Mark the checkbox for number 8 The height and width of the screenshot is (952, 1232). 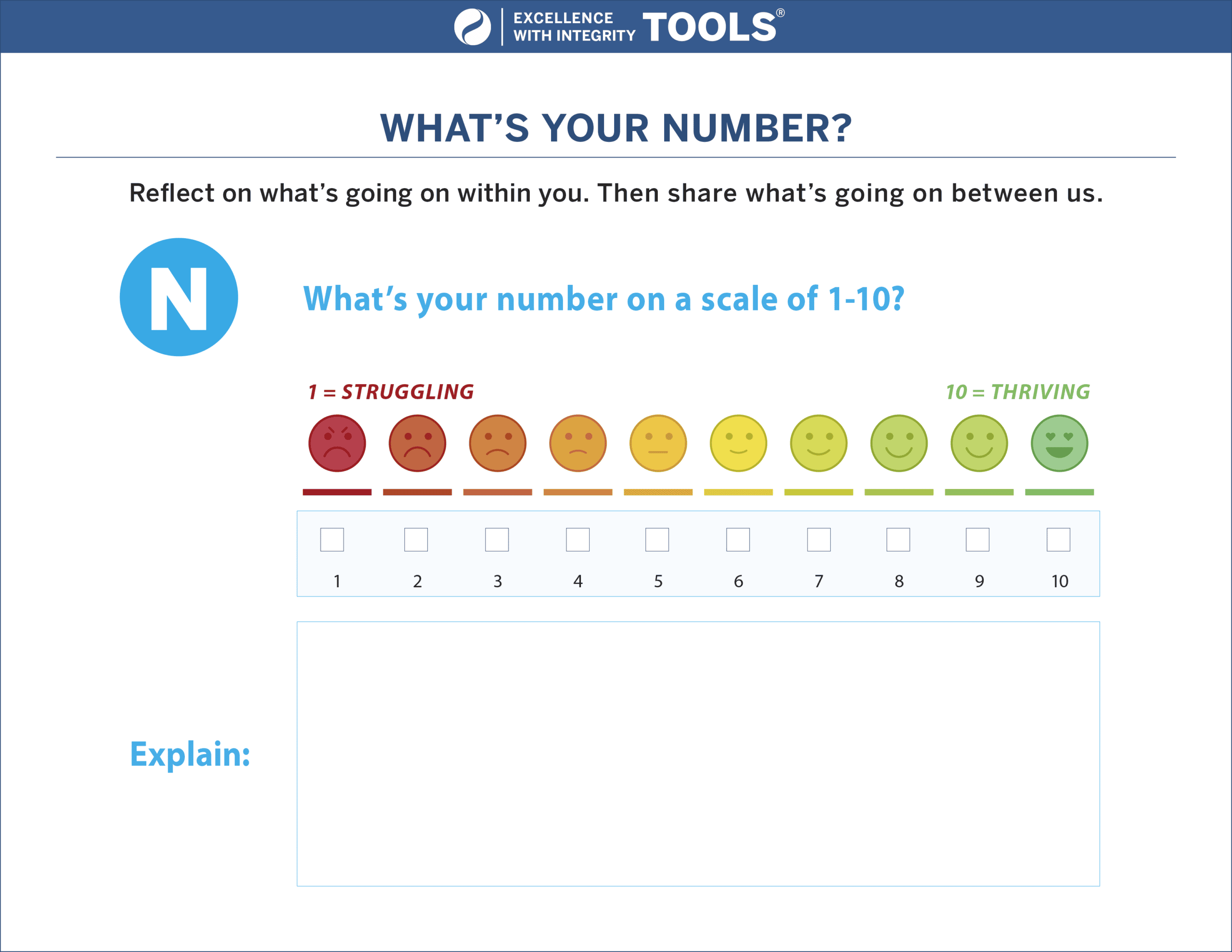pos(898,540)
